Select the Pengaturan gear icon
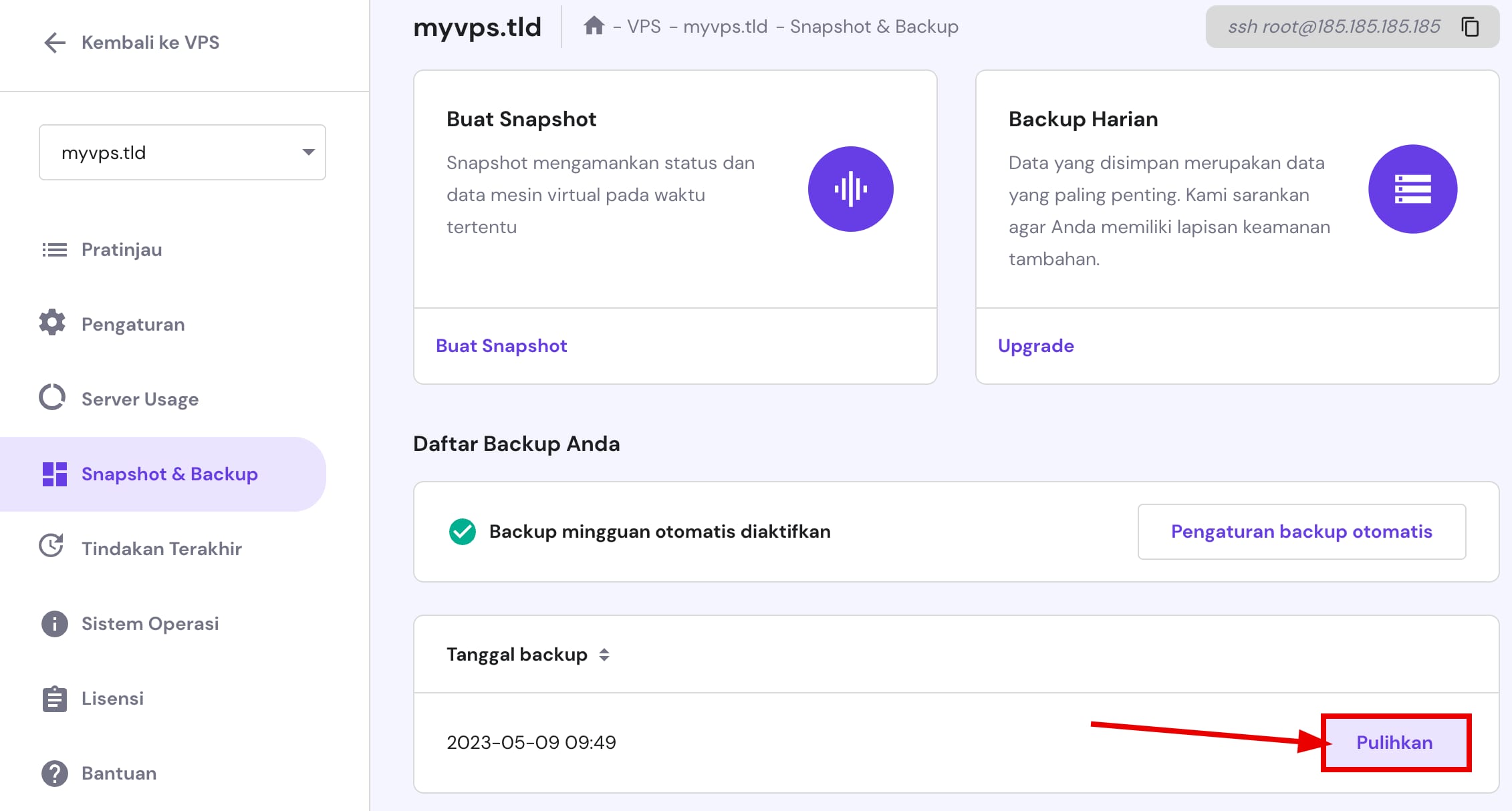Image resolution: width=1512 pixels, height=811 pixels. (53, 323)
